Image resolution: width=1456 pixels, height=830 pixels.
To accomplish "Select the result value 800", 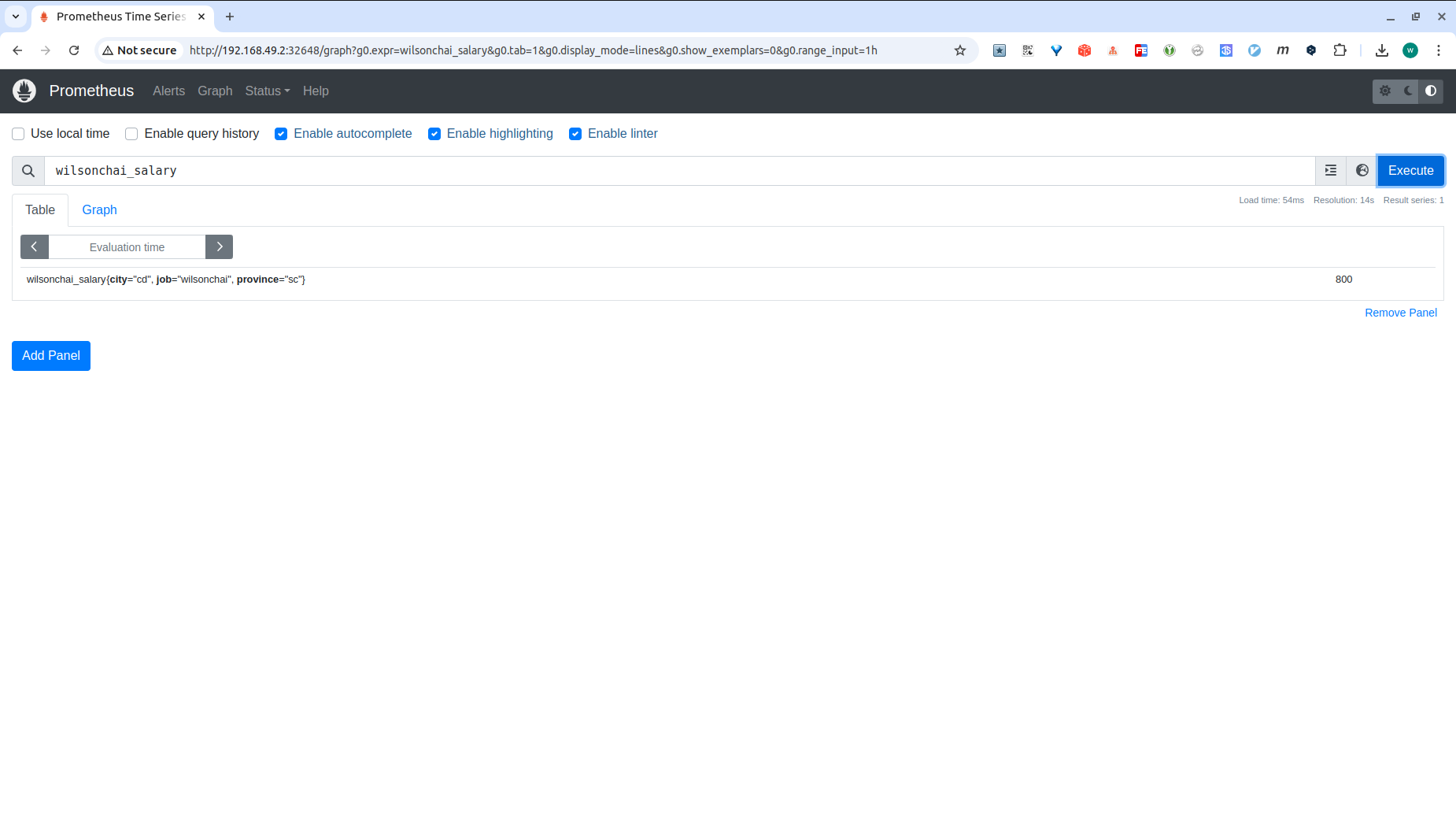I will point(1343,280).
